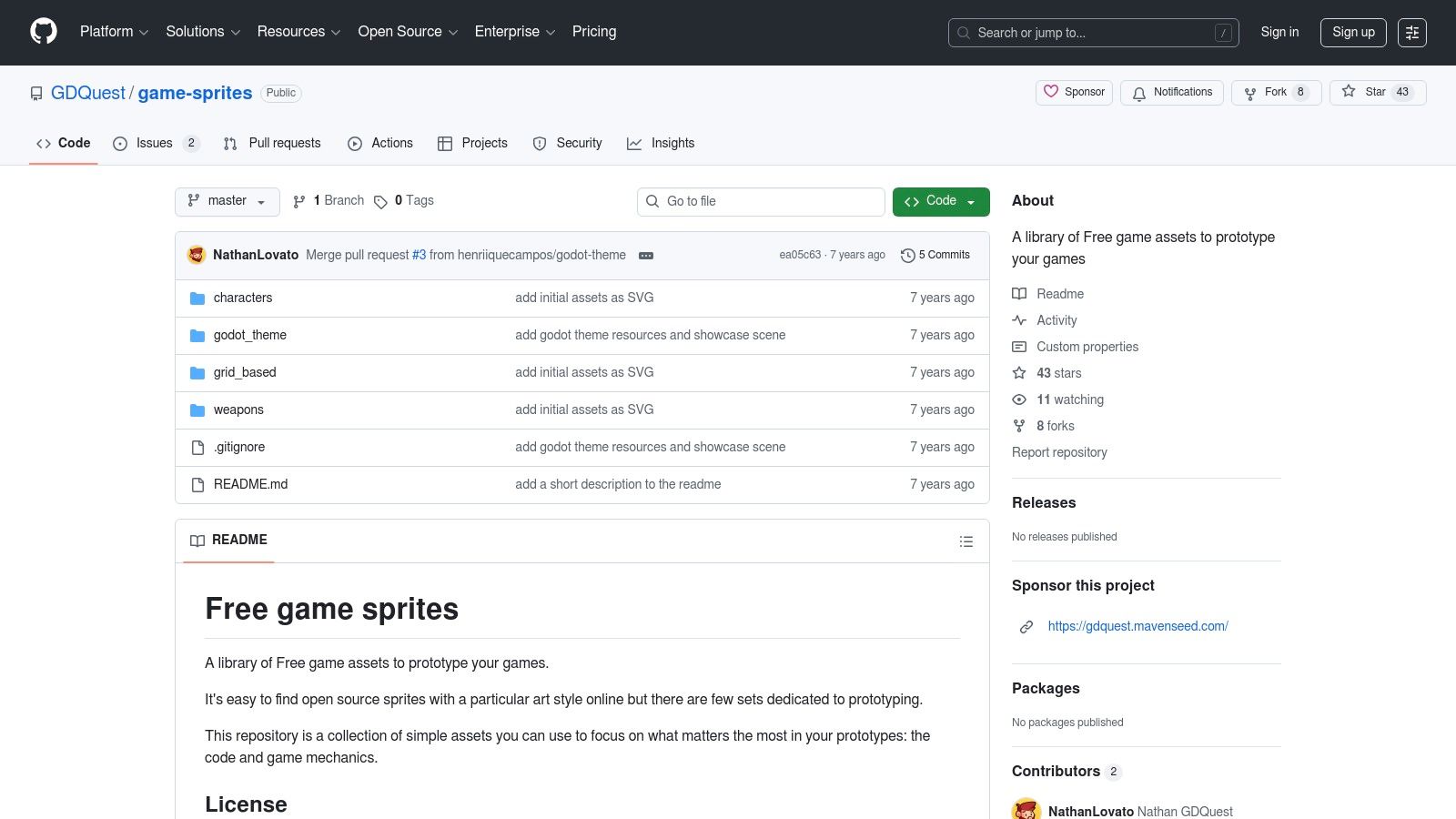
Task: Open the gdquest.mavenseed.com sponsor link
Action: [x=1137, y=626]
